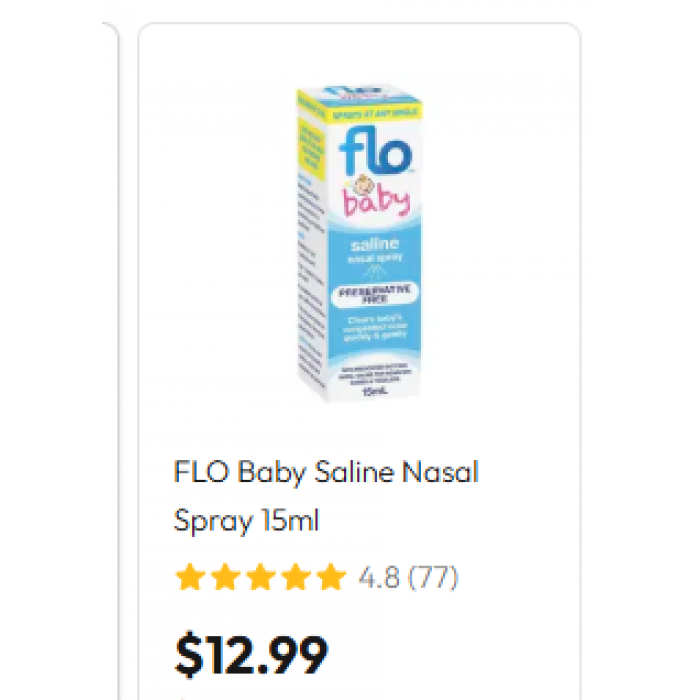Screen dimensions: 700x700
Task: Click 'Spray 15ml' in the product title
Action: pos(246,521)
